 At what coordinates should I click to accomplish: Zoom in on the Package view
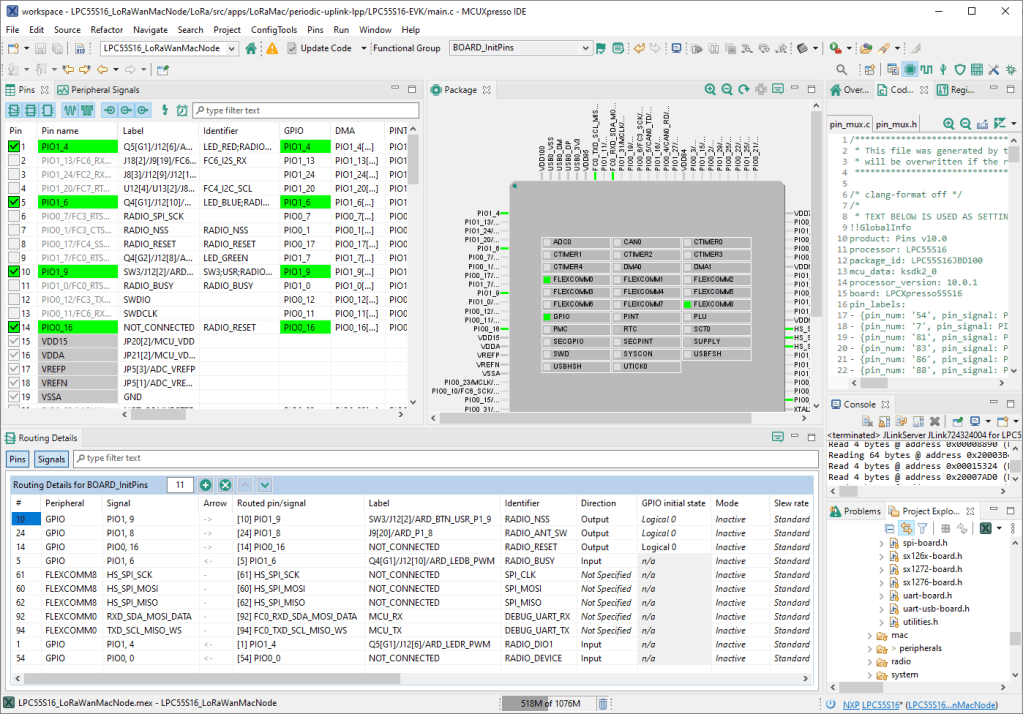710,90
